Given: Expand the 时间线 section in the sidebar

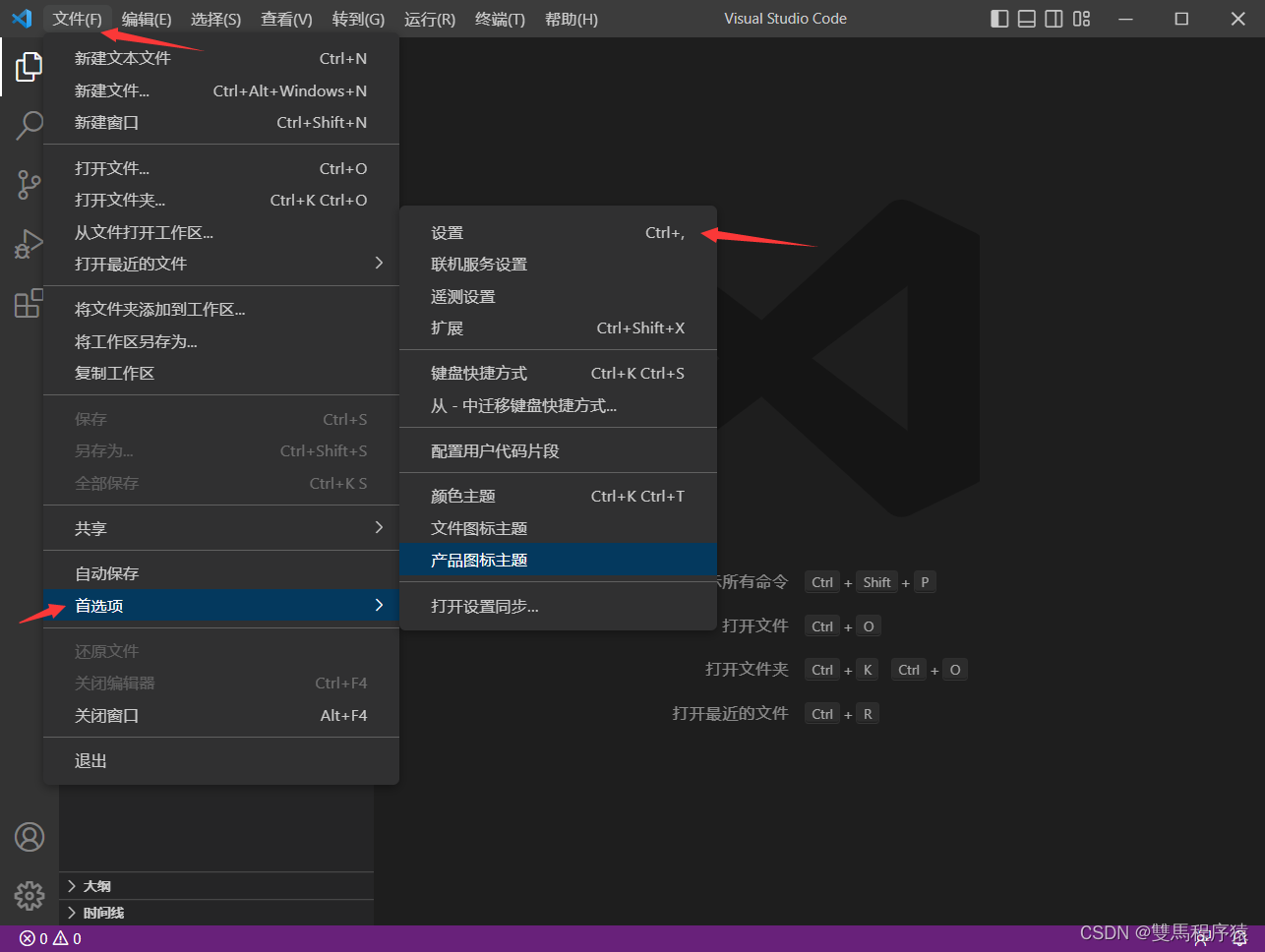Looking at the screenshot, I should 216,913.
